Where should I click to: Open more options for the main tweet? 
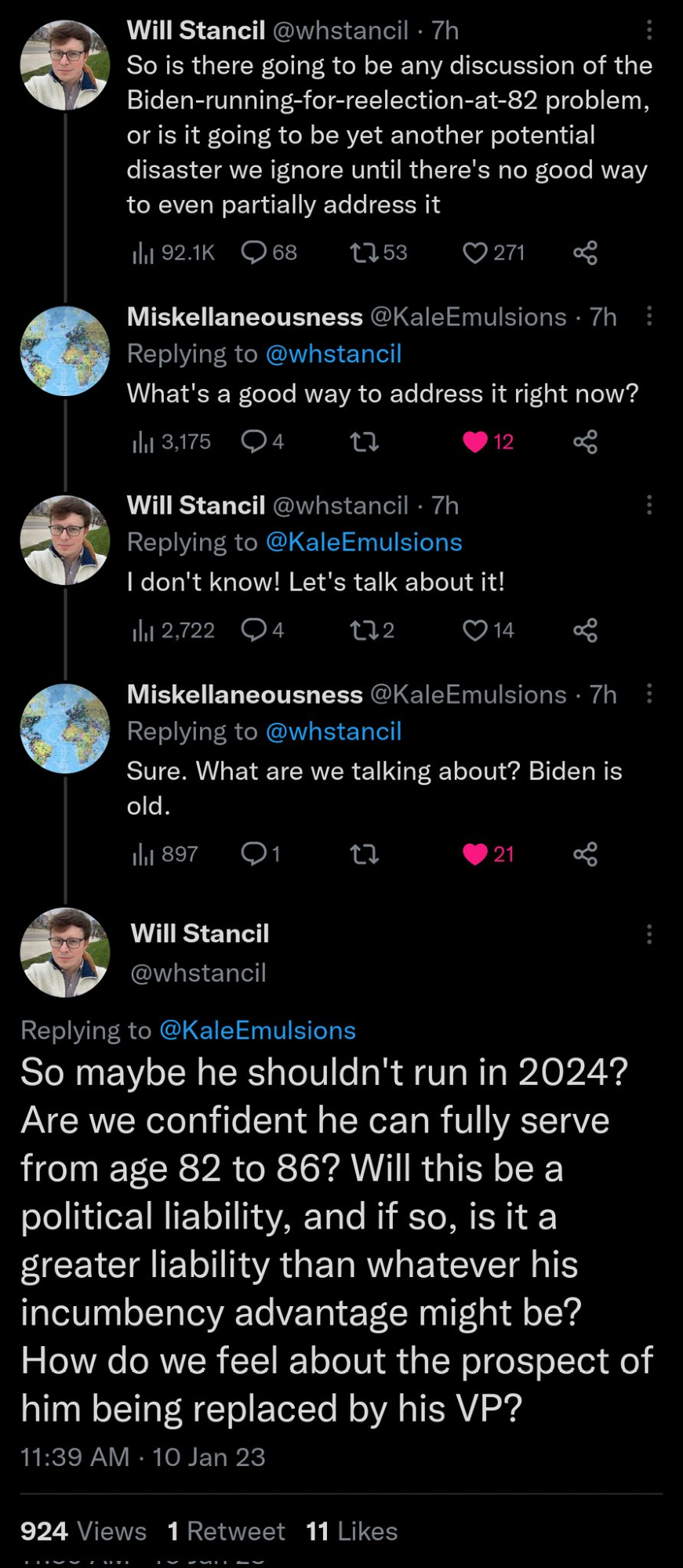(x=649, y=934)
